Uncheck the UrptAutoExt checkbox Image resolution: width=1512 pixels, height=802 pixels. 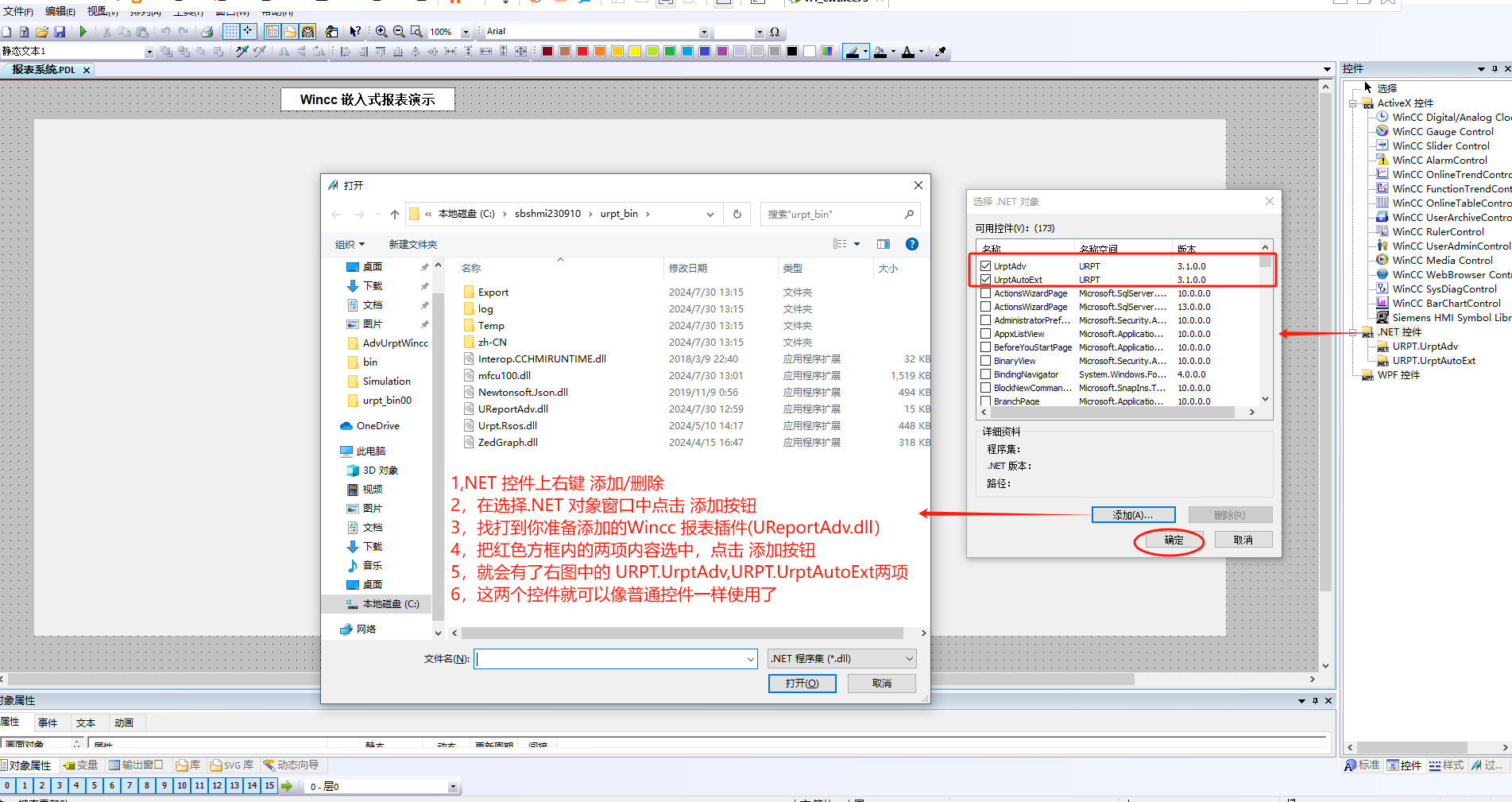(x=986, y=280)
